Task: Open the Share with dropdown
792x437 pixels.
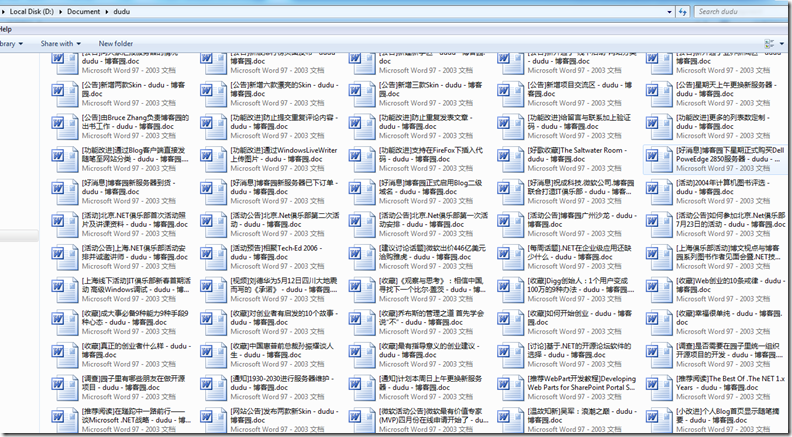Action: pyautogui.click(x=61, y=44)
